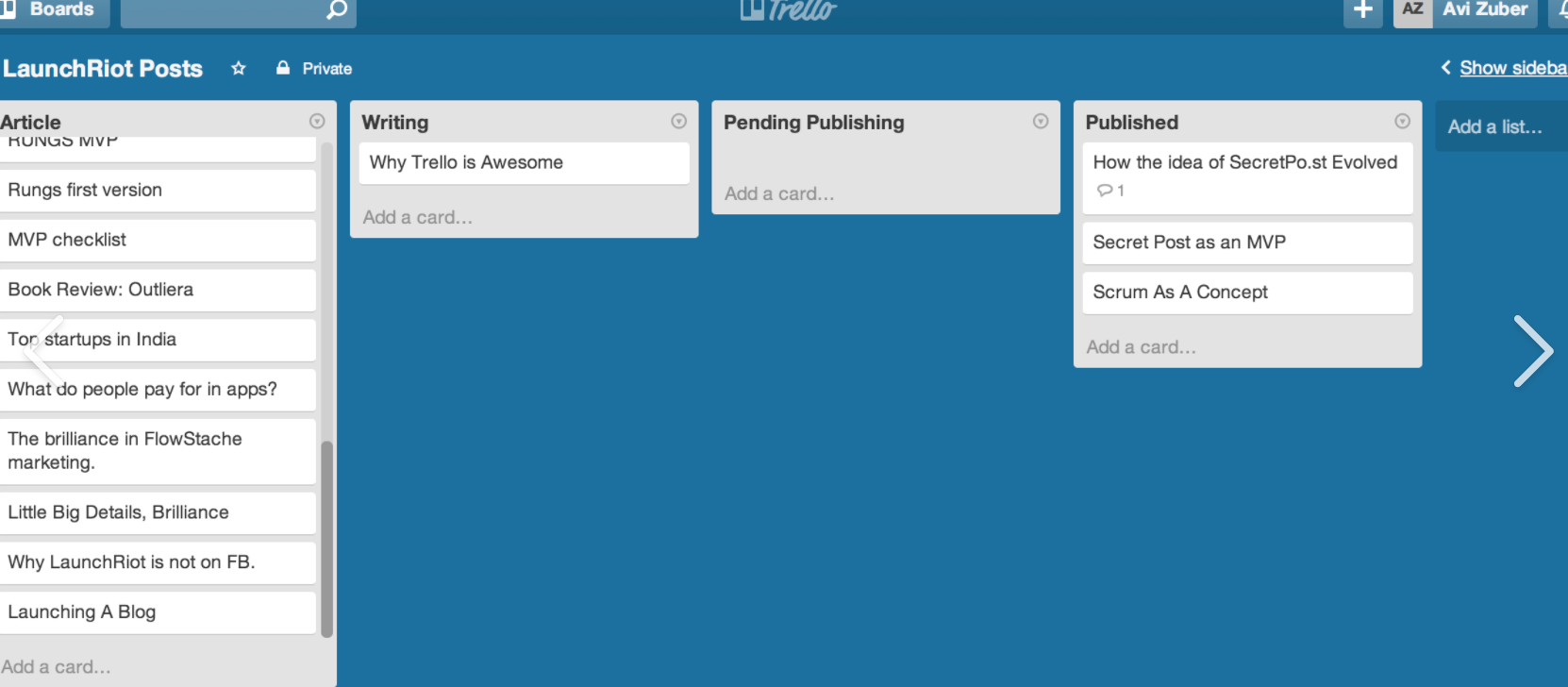Click the Add a list button
This screenshot has height=687, width=1568.
[x=1501, y=126]
